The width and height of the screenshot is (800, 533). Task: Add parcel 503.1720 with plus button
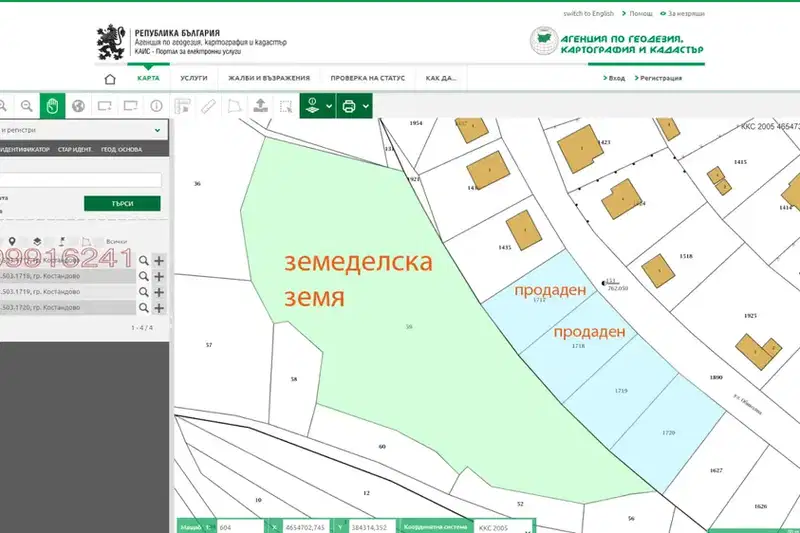159,308
